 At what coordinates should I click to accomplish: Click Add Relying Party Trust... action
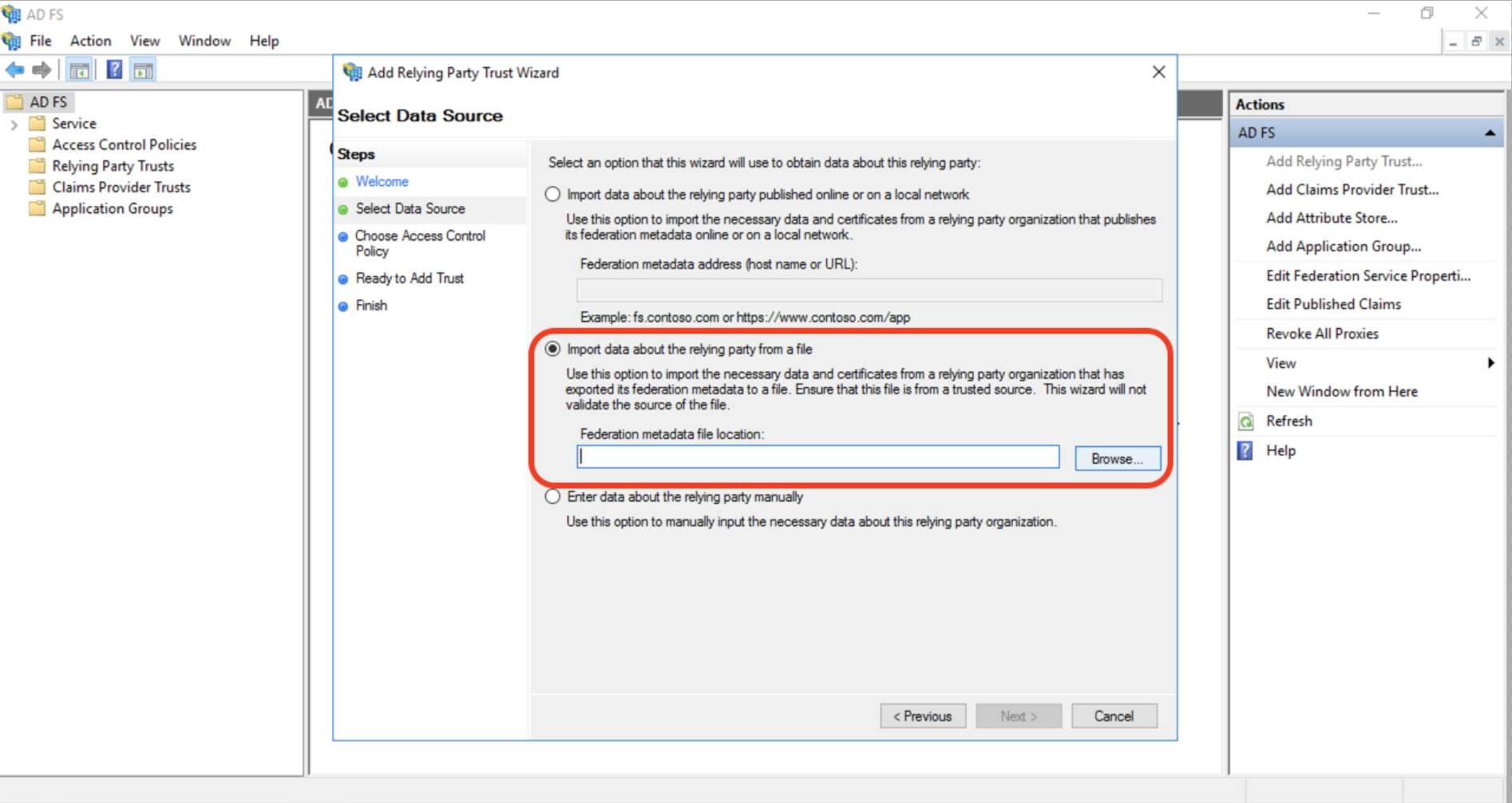pyautogui.click(x=1344, y=161)
